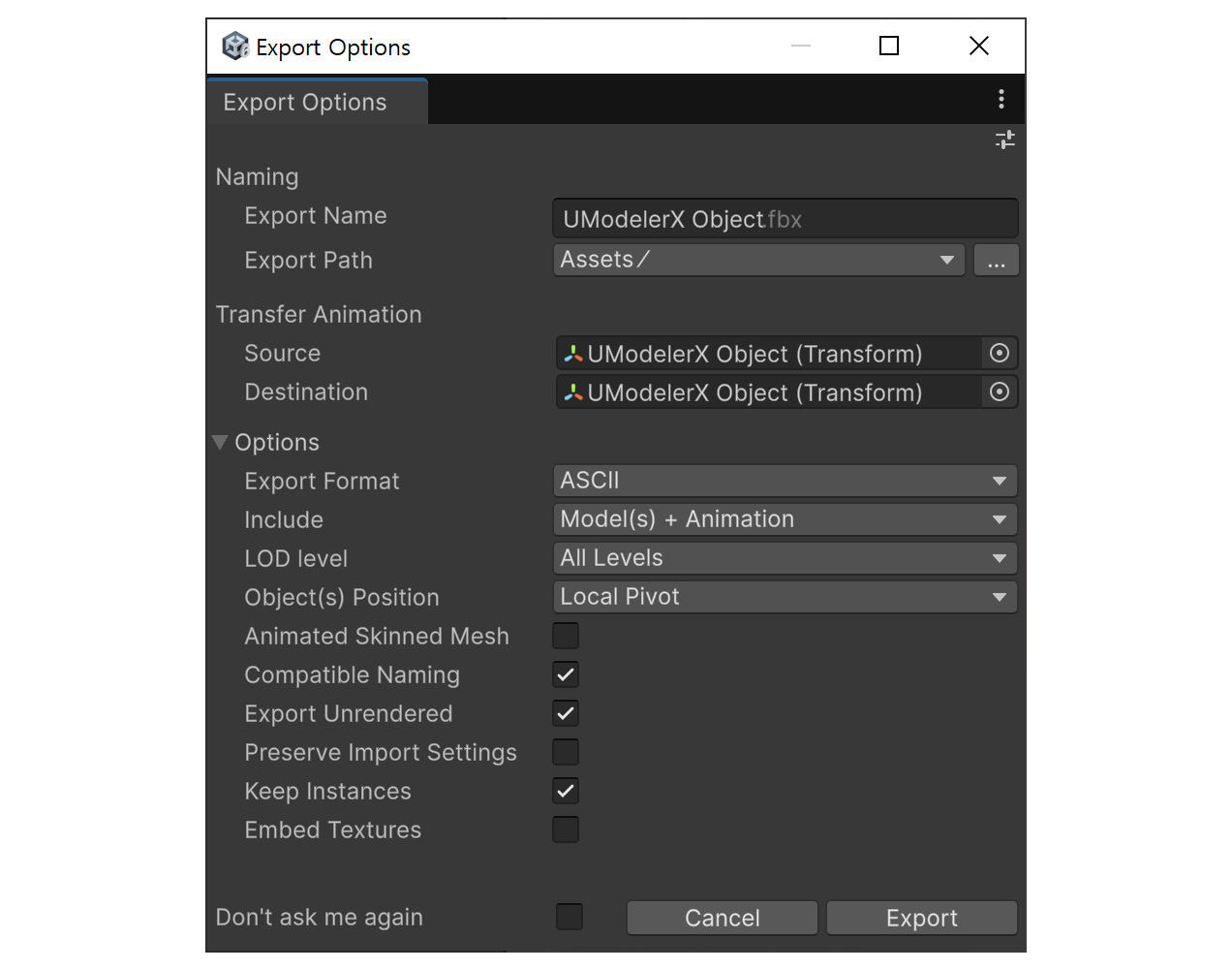Open Object(s) Position Local Pivot dropdown
The width and height of the screenshot is (1232, 970).
(785, 597)
